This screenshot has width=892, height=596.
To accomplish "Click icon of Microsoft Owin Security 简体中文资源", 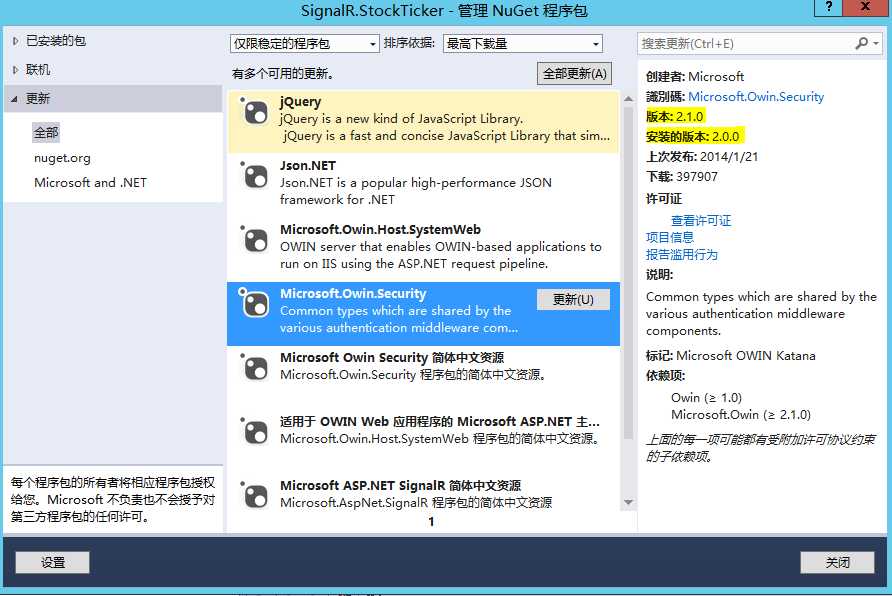I will point(253,367).
